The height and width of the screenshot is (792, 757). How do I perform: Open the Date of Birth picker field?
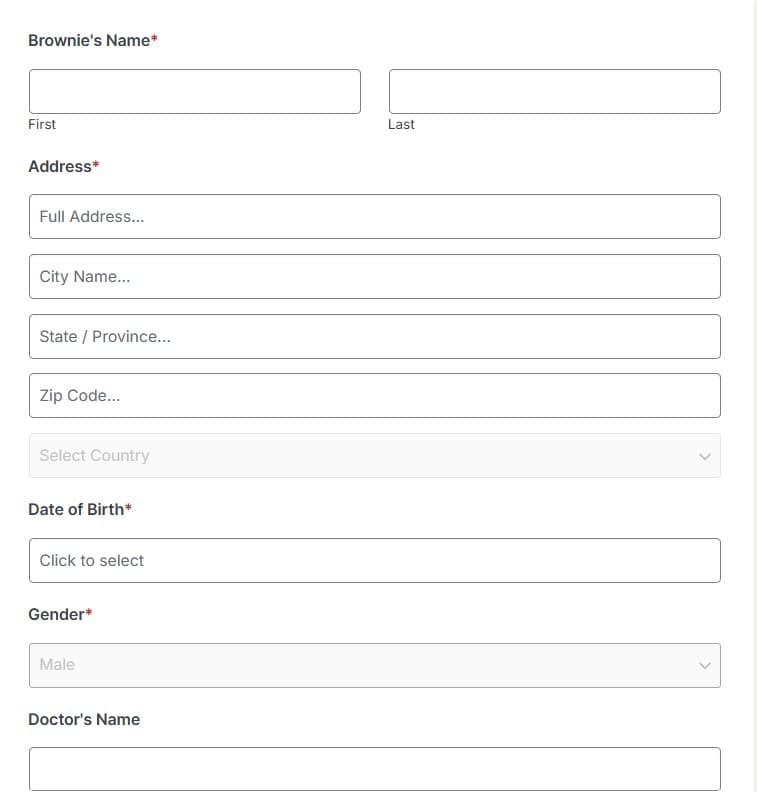375,561
